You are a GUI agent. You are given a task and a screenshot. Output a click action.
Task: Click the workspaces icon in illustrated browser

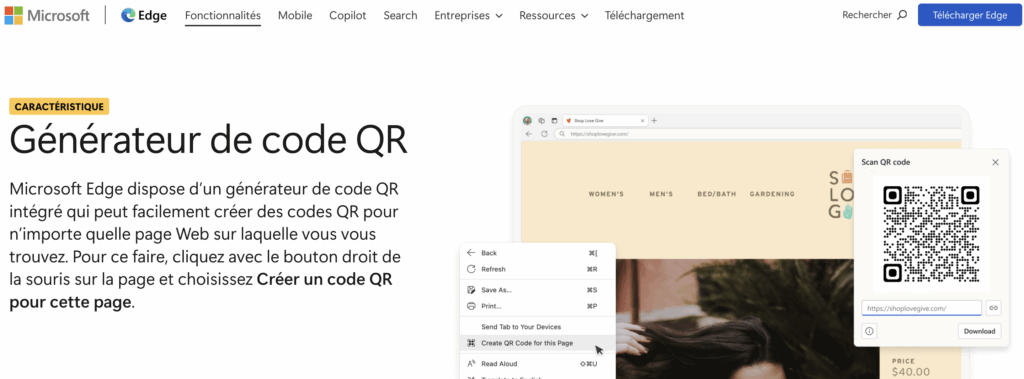click(x=541, y=120)
